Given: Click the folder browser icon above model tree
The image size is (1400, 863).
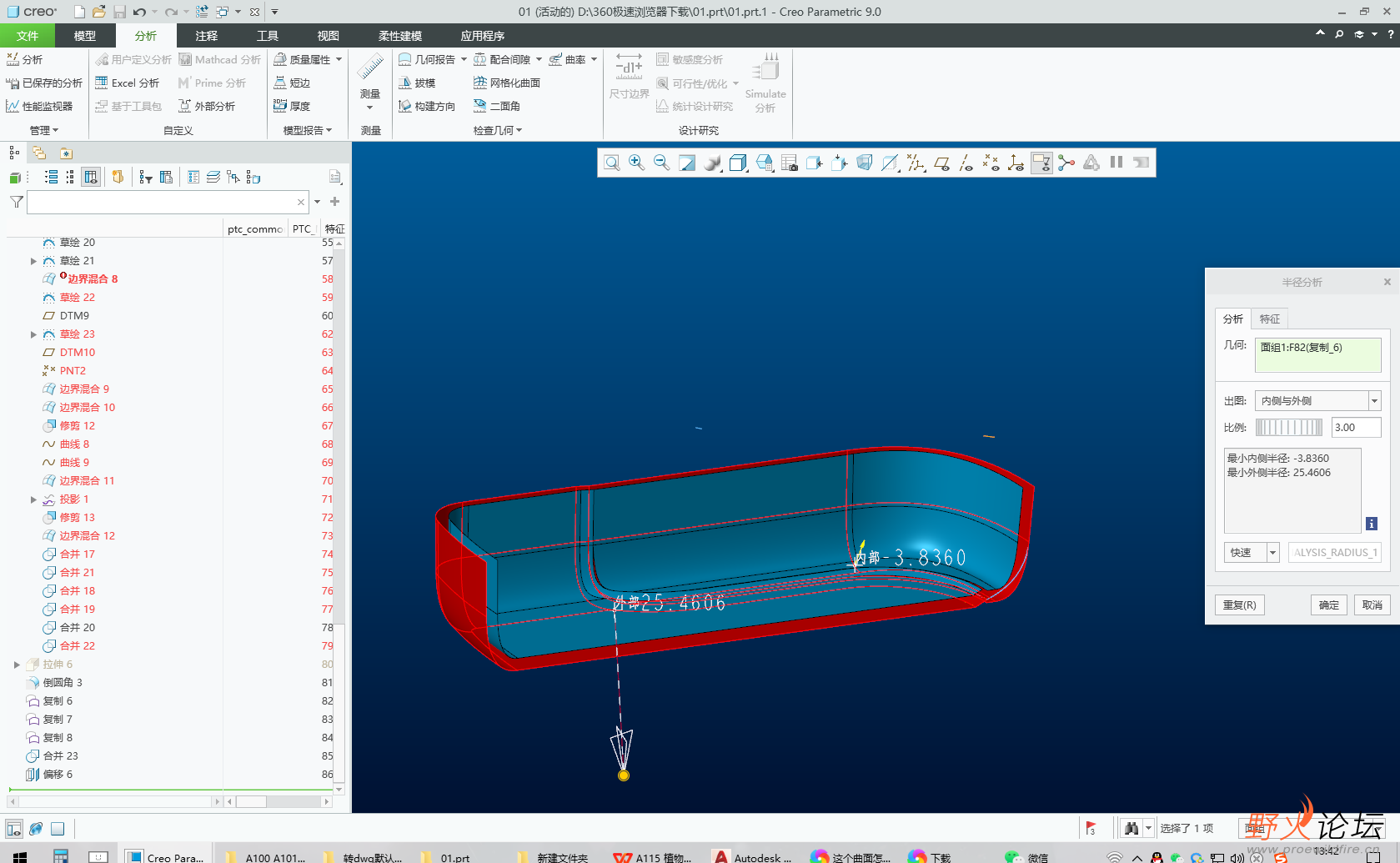Looking at the screenshot, I should (39, 153).
